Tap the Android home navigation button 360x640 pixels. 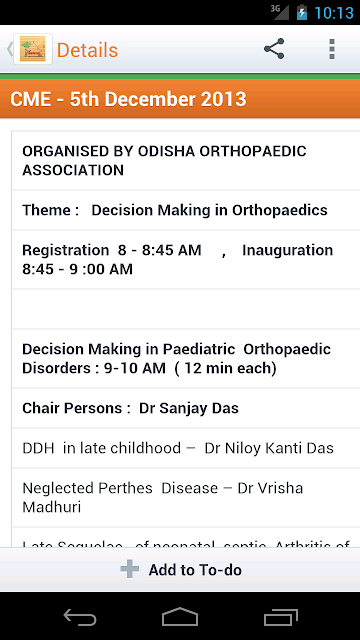180,617
